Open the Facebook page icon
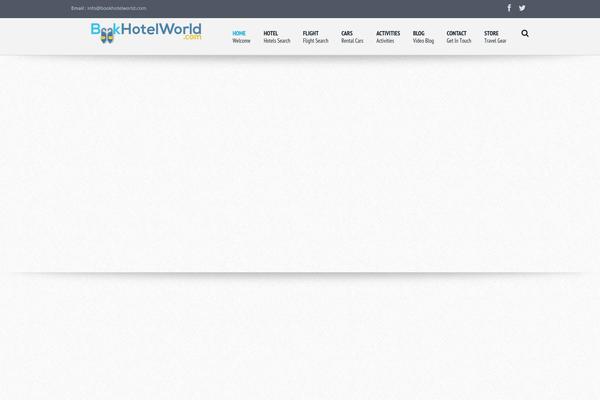This screenshot has height=400, width=600. pyautogui.click(x=509, y=8)
